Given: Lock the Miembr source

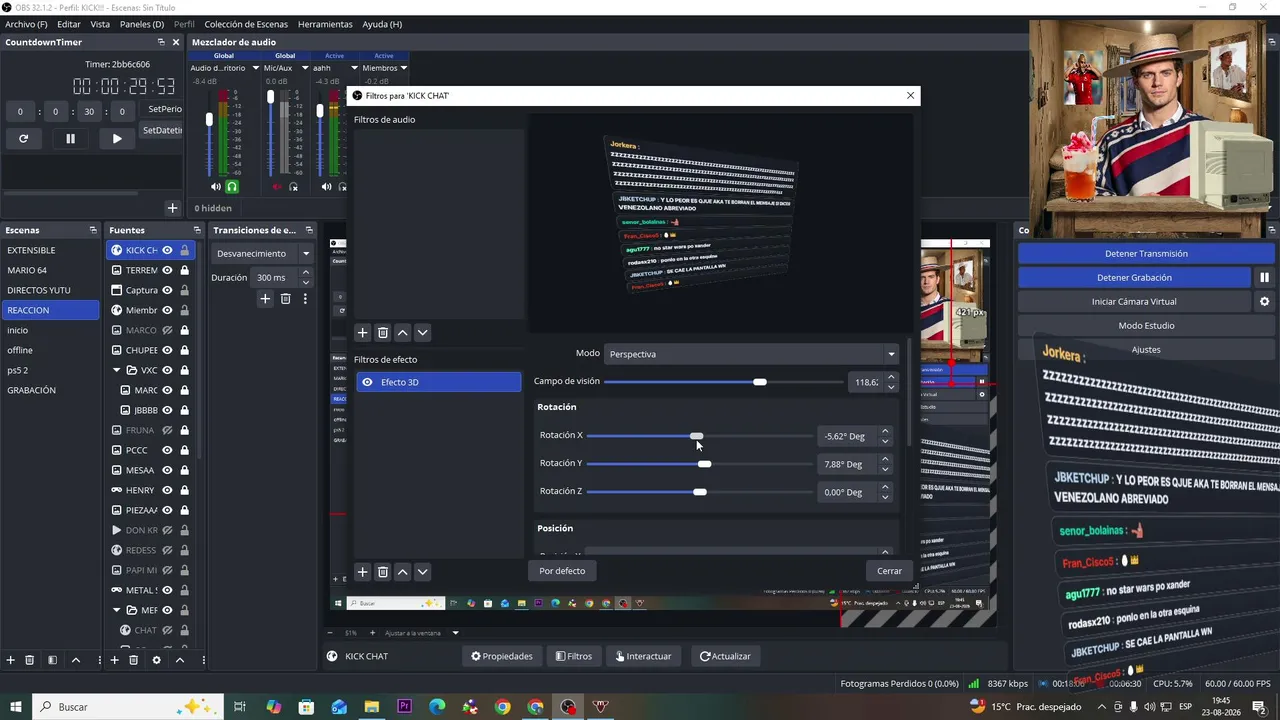Looking at the screenshot, I should tap(184, 310).
